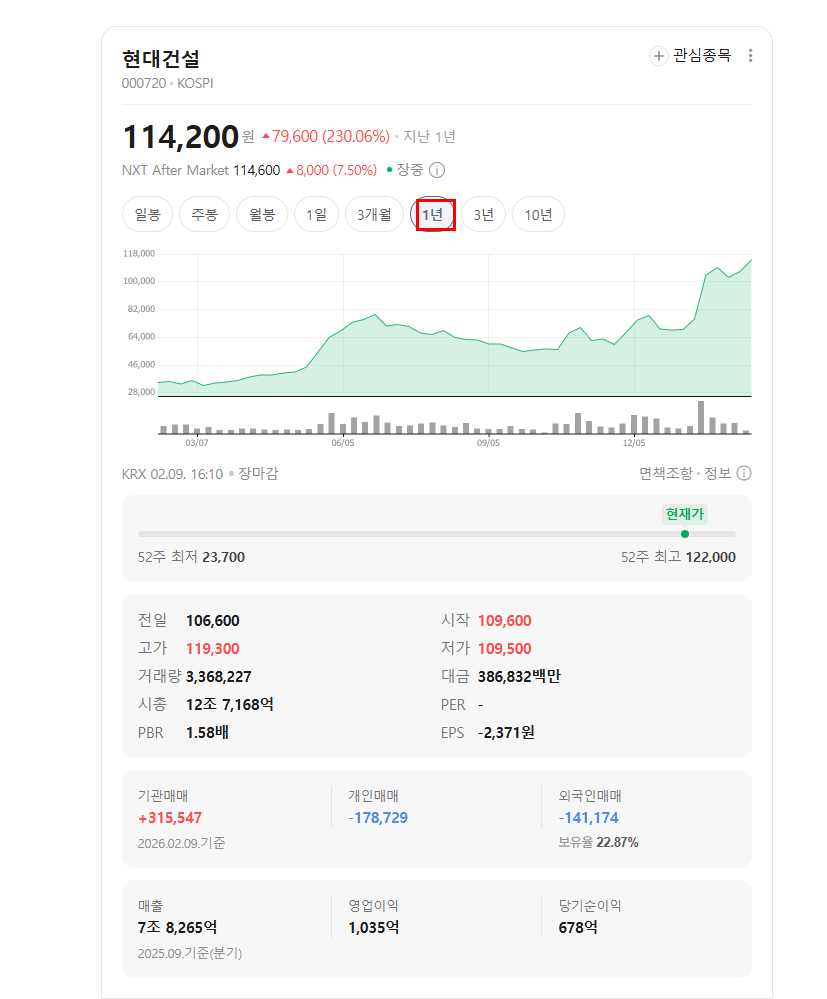The width and height of the screenshot is (827, 999).
Task: Select the 주봉 chart tab
Action: [205, 215]
